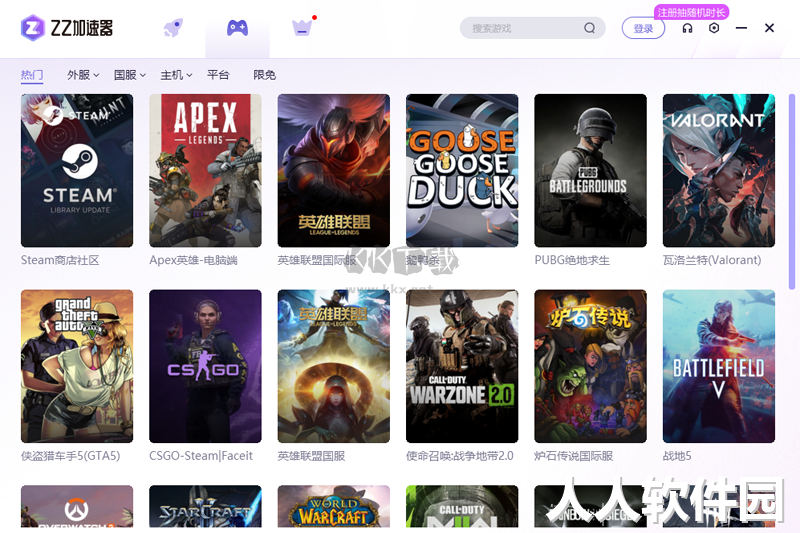Viewport: 800px width, 533px height.
Task: Switch to the gamepad games tab
Action: [x=237, y=28]
